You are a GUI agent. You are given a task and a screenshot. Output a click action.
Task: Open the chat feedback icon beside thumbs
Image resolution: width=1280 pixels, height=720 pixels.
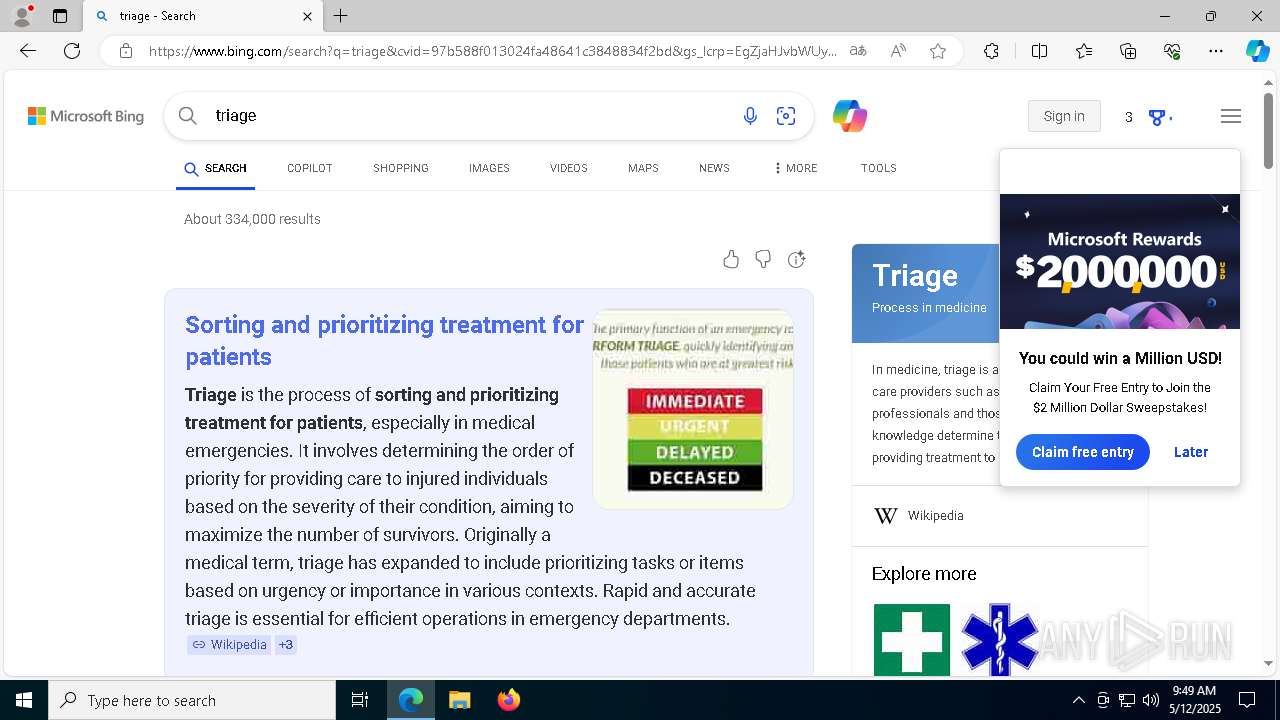click(x=796, y=260)
